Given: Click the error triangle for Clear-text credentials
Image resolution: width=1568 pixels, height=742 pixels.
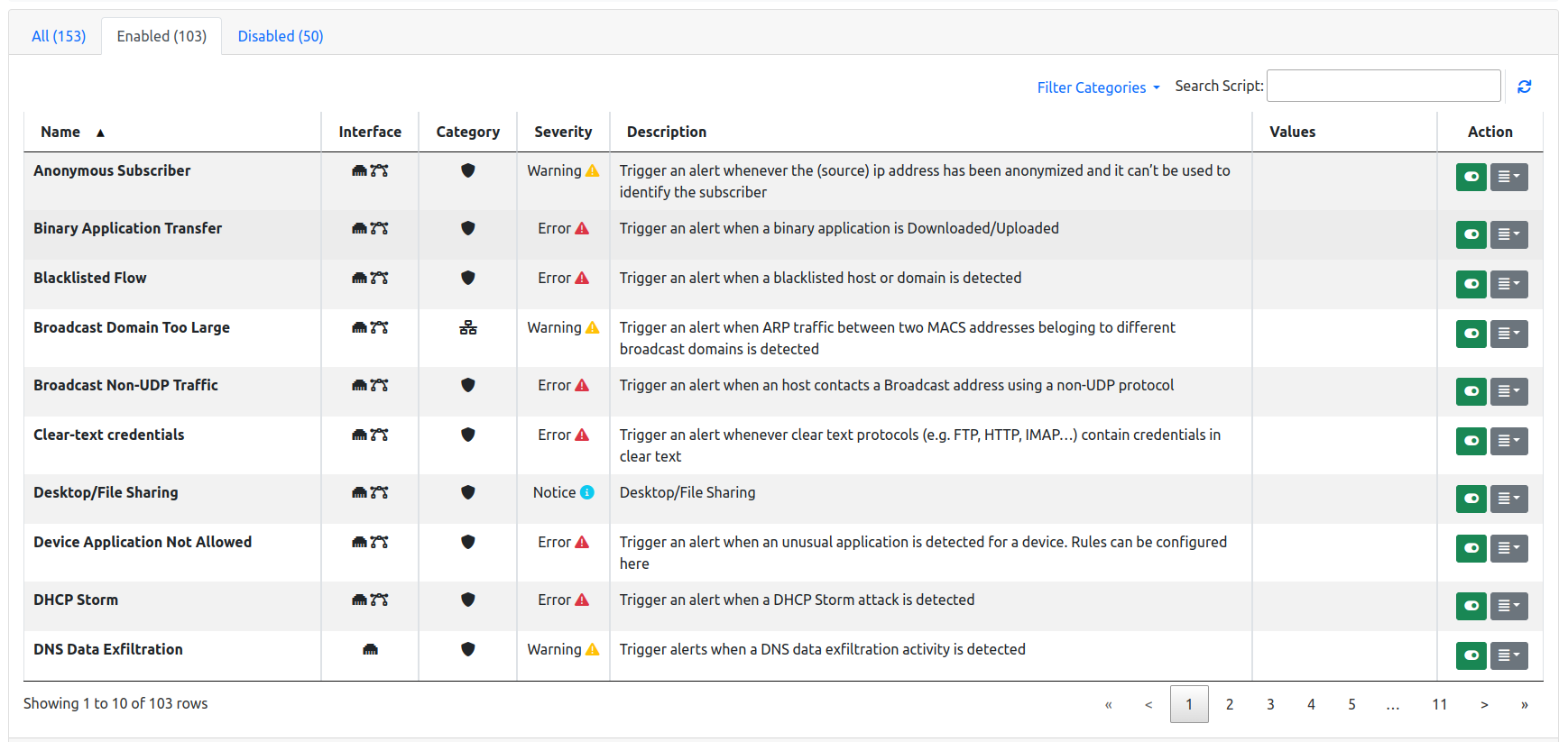Looking at the screenshot, I should (x=582, y=435).
